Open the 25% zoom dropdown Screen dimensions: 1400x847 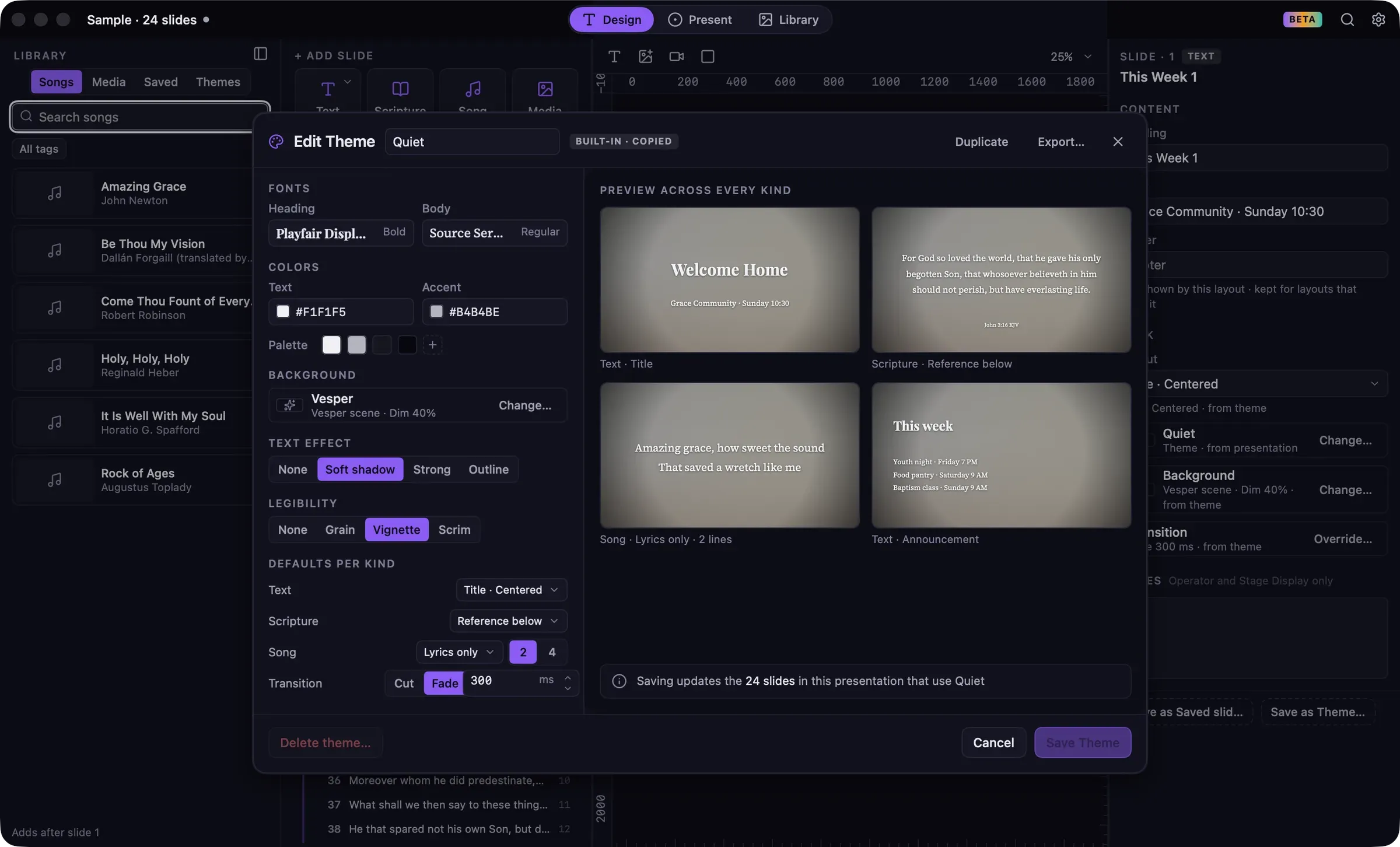(1070, 56)
